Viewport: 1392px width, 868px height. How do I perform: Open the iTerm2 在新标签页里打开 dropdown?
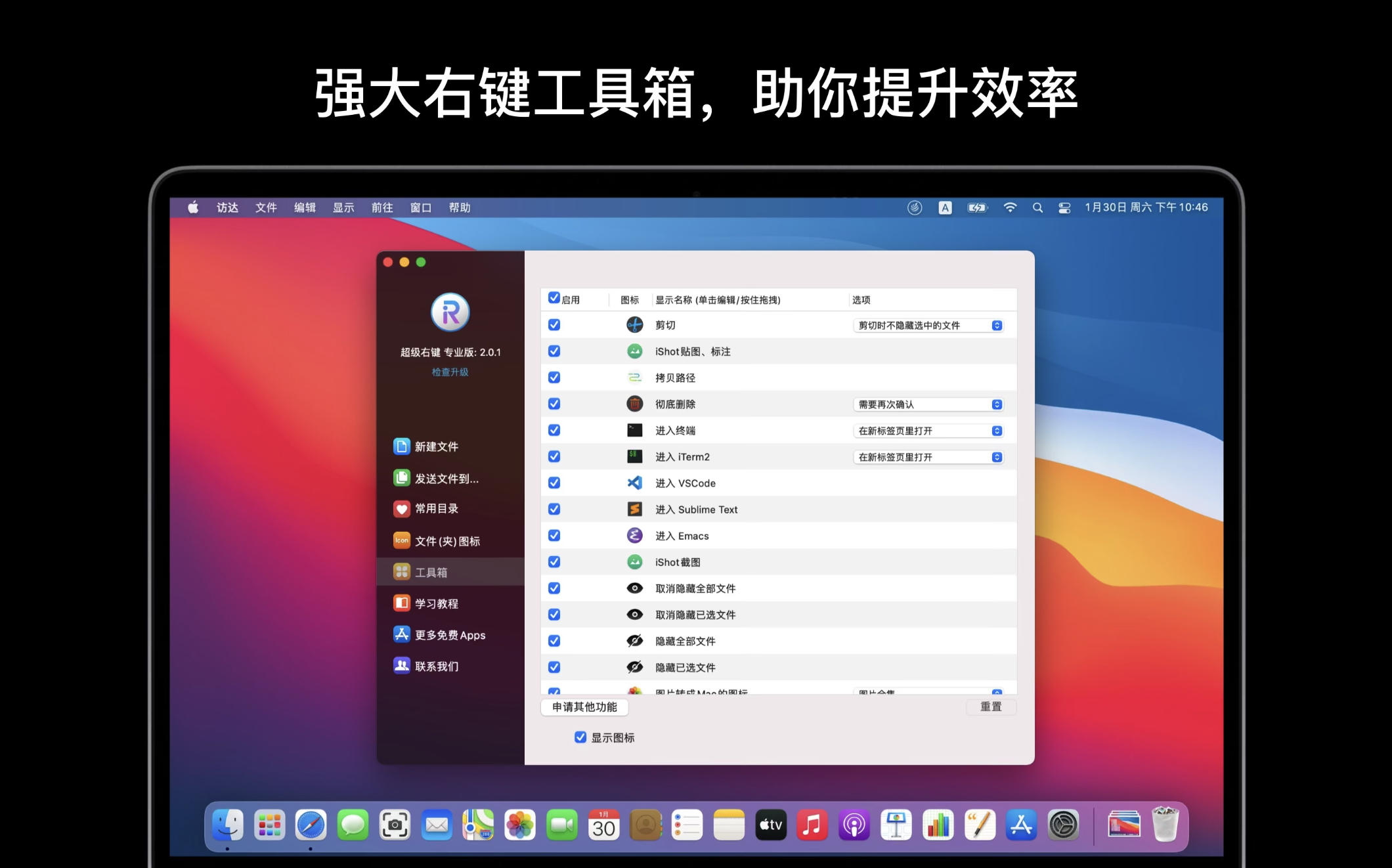pyautogui.click(x=928, y=457)
